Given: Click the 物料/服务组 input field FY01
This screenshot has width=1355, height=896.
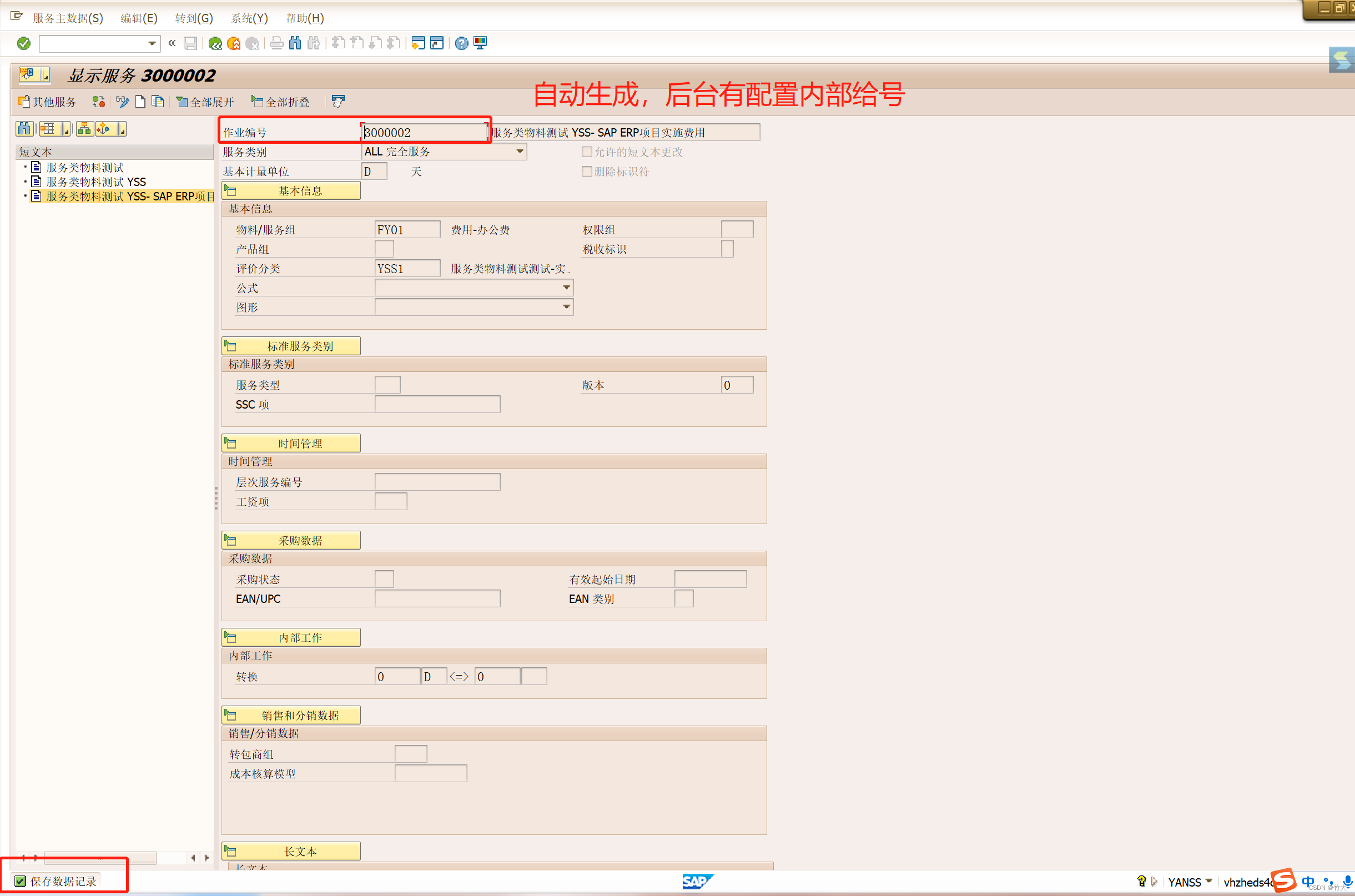Looking at the screenshot, I should pyautogui.click(x=407, y=230).
